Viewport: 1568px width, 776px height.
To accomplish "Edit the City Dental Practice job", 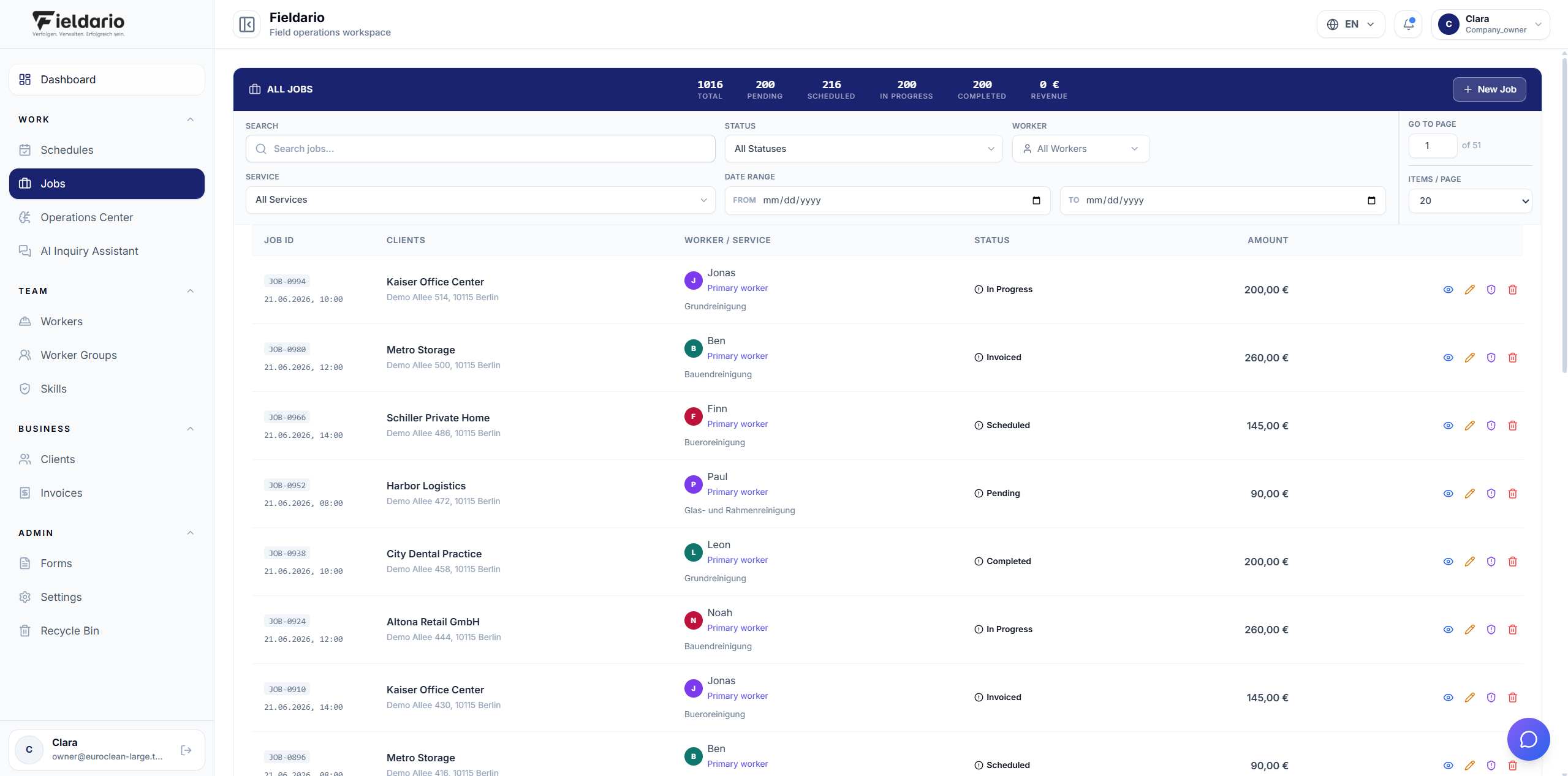I will pyautogui.click(x=1469, y=562).
